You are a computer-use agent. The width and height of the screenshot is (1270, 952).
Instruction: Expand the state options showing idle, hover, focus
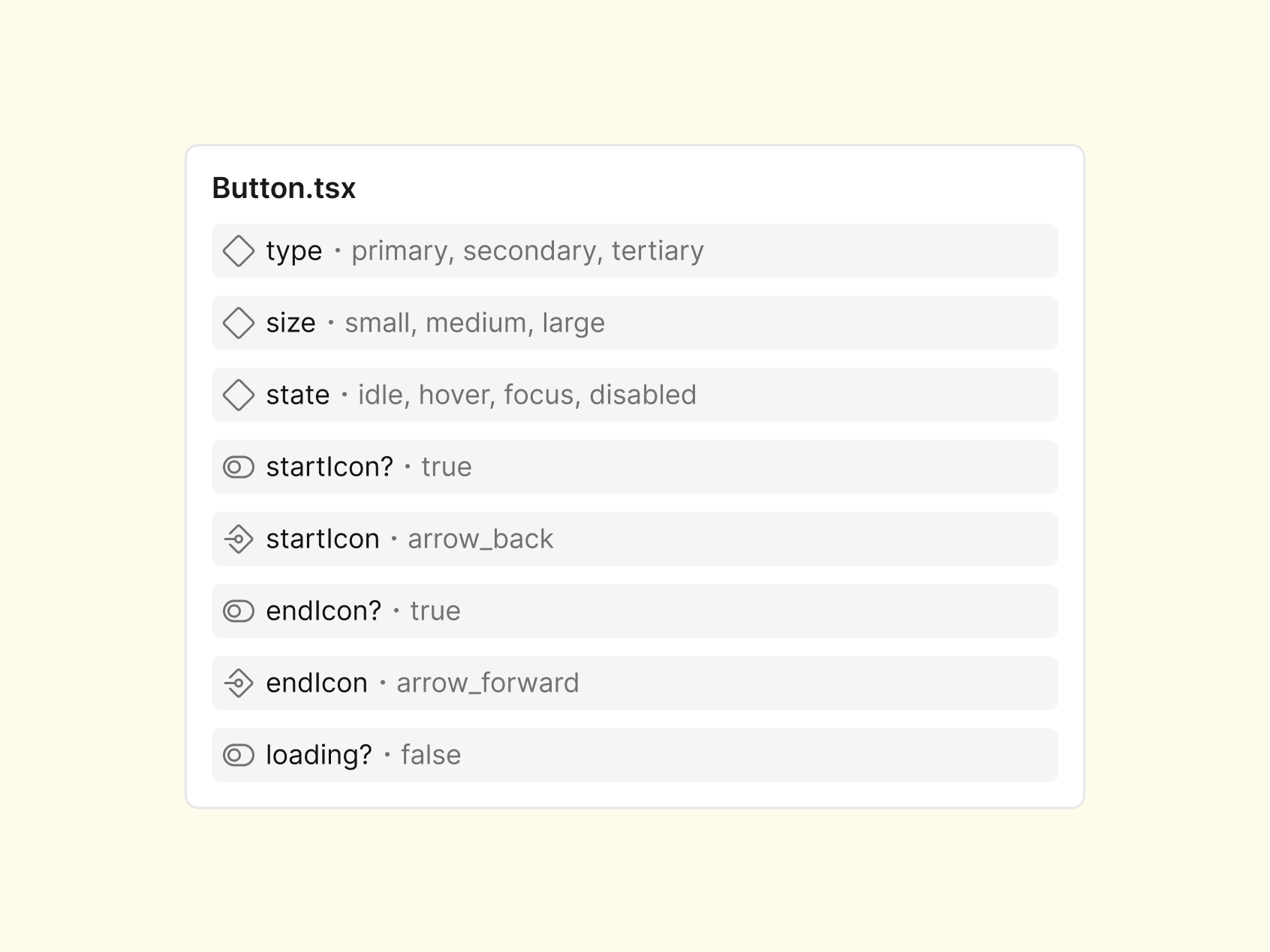tap(525, 395)
